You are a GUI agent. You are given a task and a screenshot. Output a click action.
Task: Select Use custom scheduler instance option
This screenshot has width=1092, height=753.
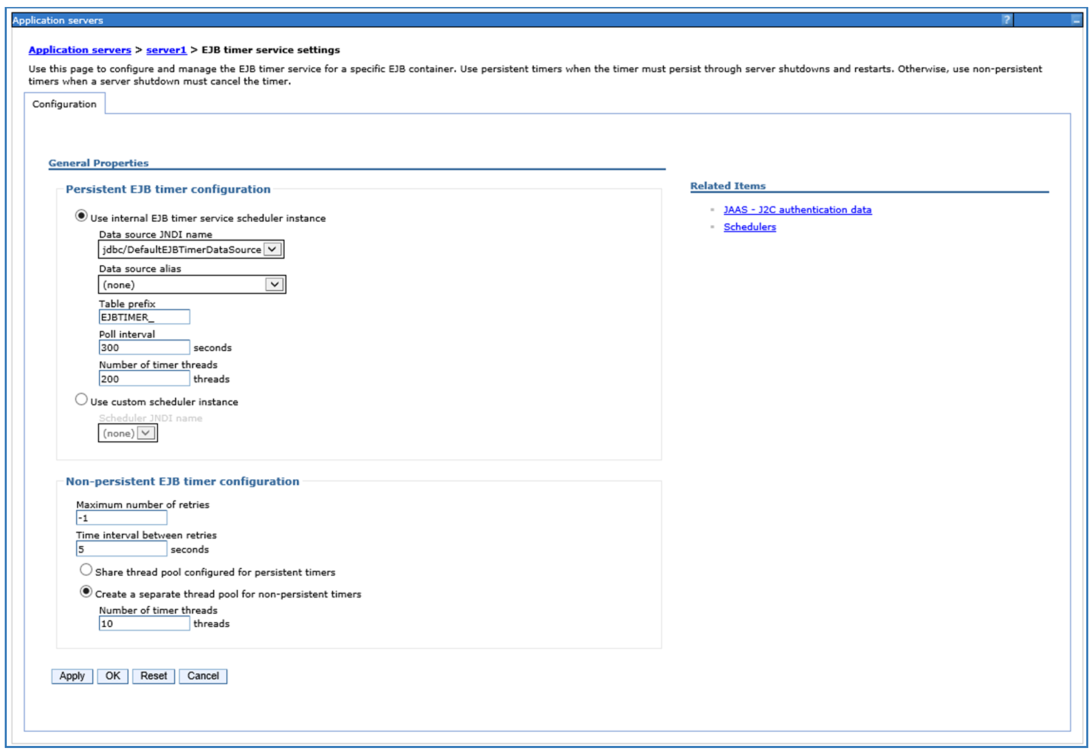coord(82,400)
